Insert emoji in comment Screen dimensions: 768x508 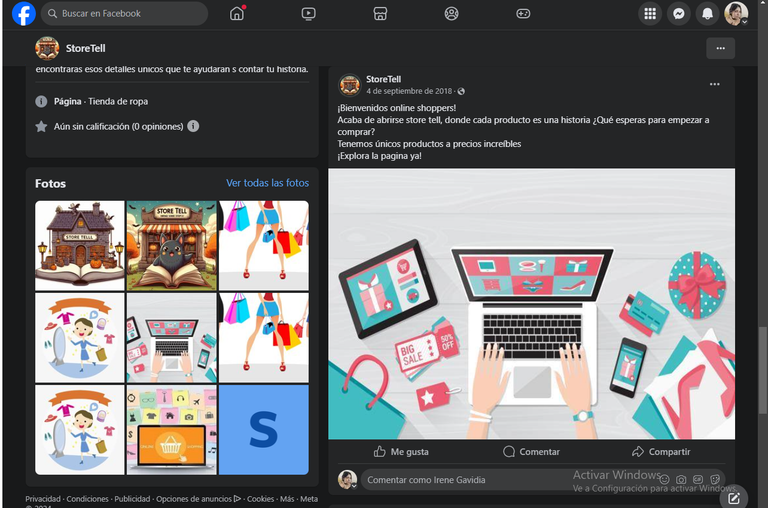point(664,480)
